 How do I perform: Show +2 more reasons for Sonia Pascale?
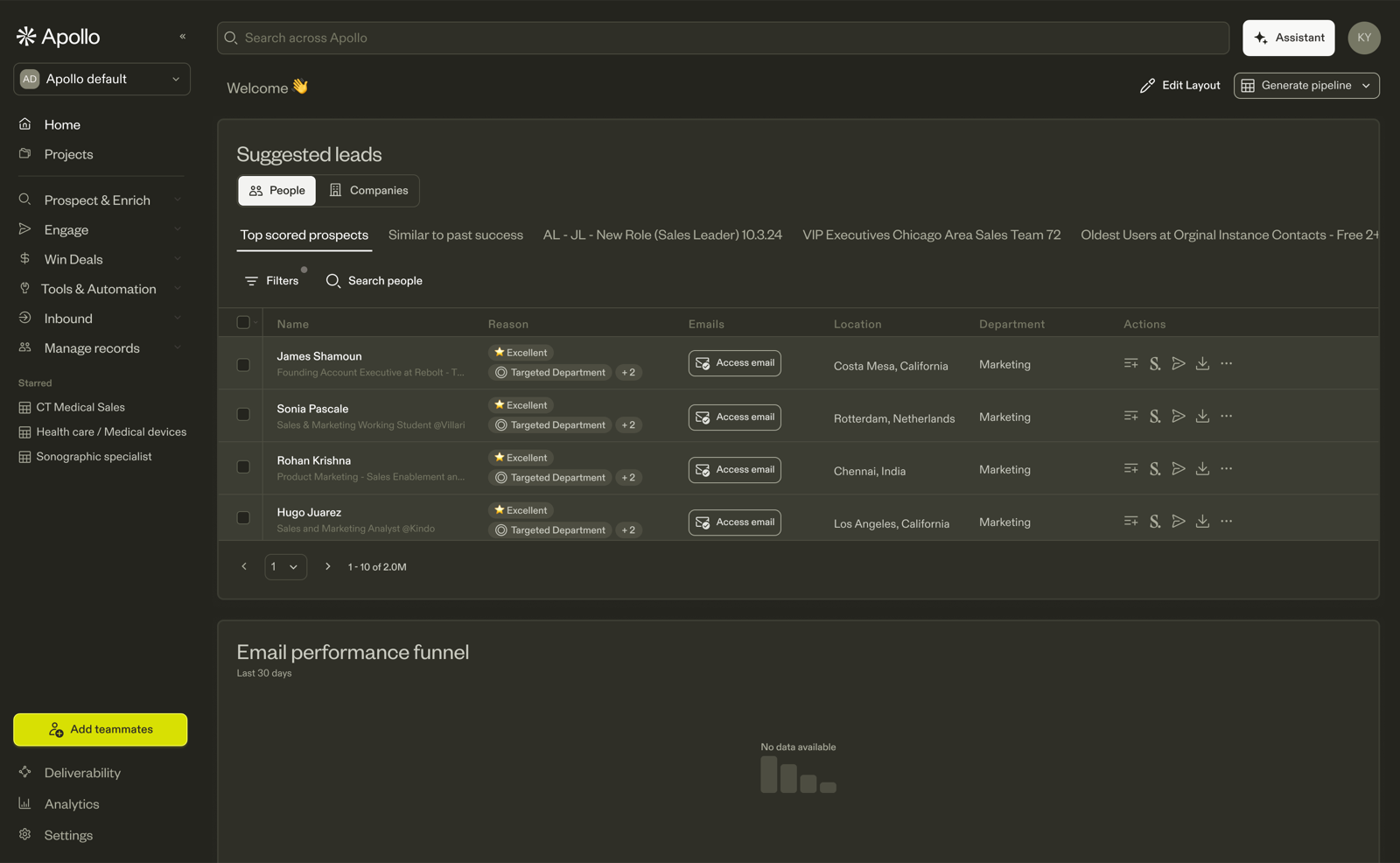click(x=628, y=425)
